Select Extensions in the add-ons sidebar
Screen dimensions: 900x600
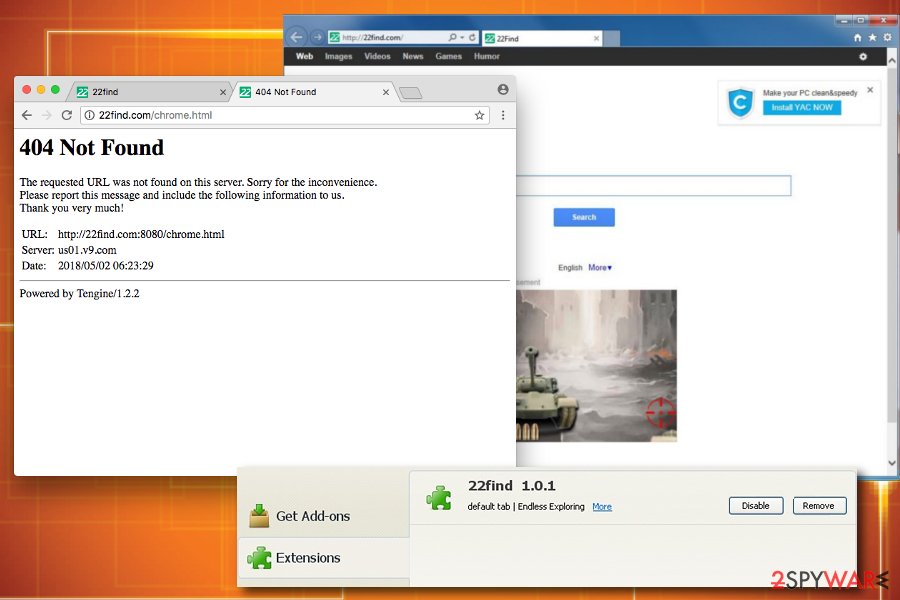point(324,558)
